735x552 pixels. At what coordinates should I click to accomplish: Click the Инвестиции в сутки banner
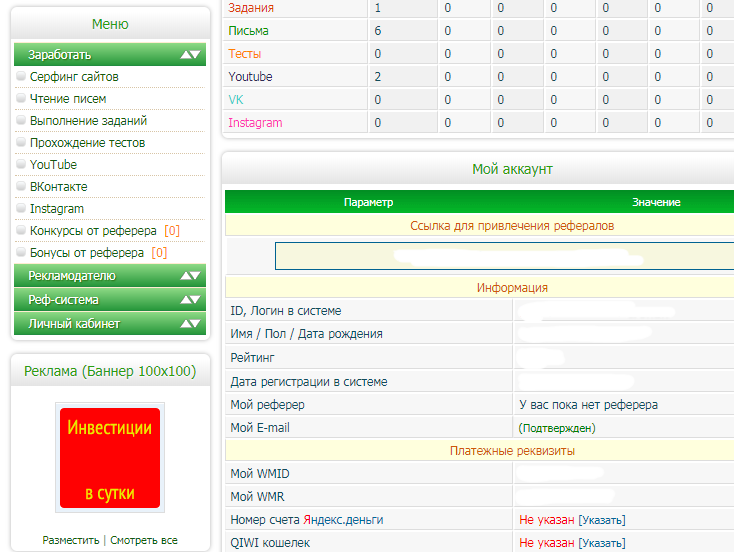point(110,458)
